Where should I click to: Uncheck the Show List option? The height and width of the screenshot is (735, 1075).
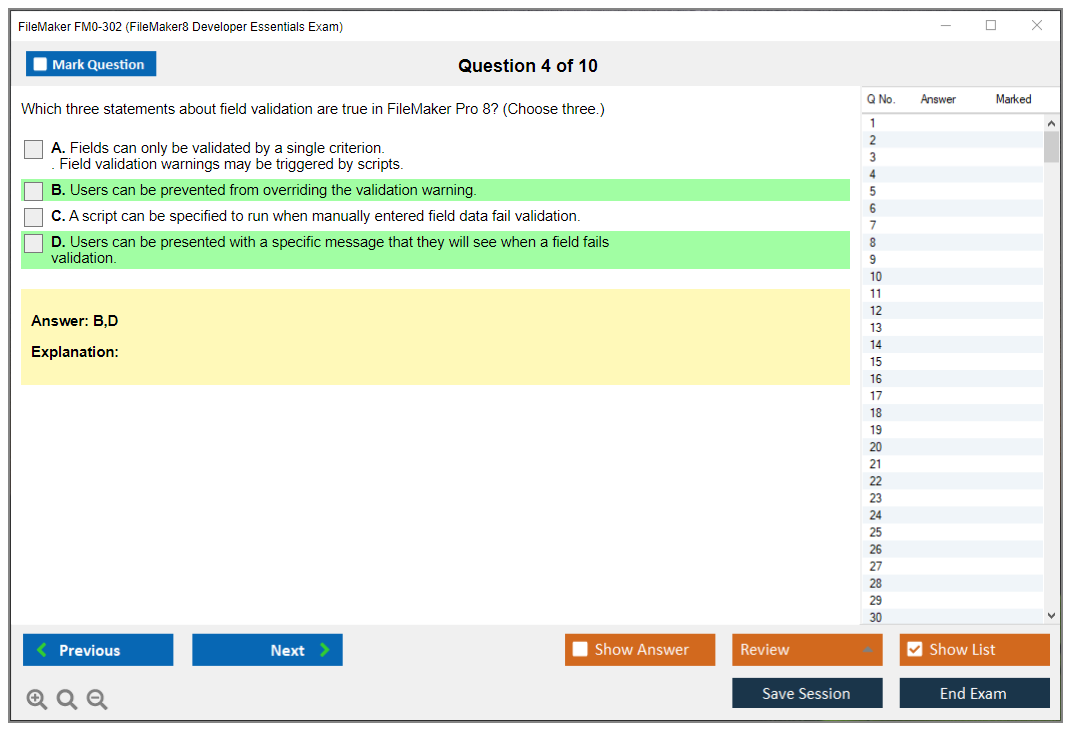[x=914, y=650]
